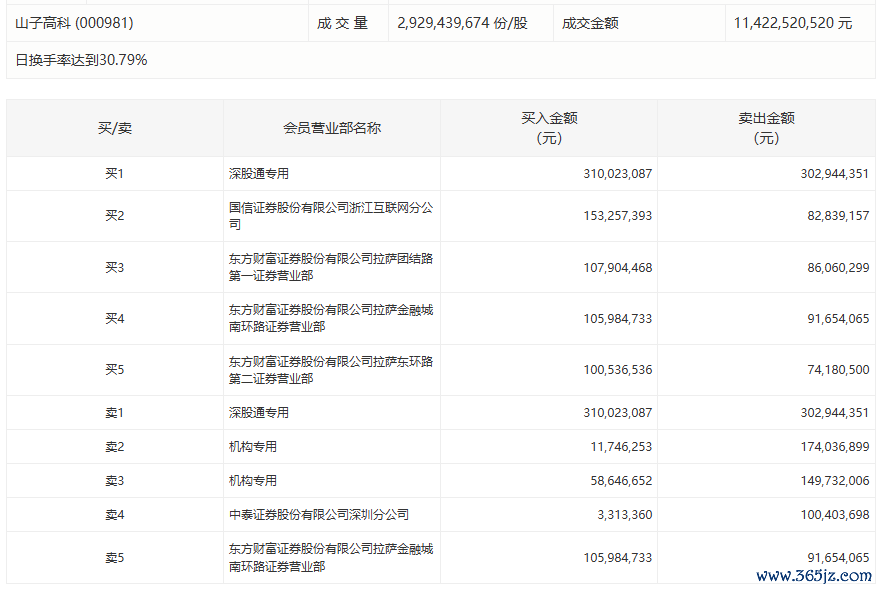Select buy amount 100,536,536
Viewport: 879px width, 591px height.
(618, 370)
